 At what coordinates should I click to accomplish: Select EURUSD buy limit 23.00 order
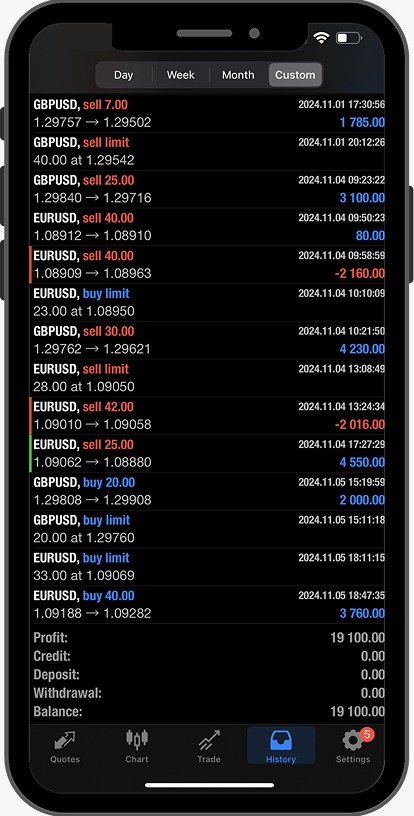click(208, 302)
